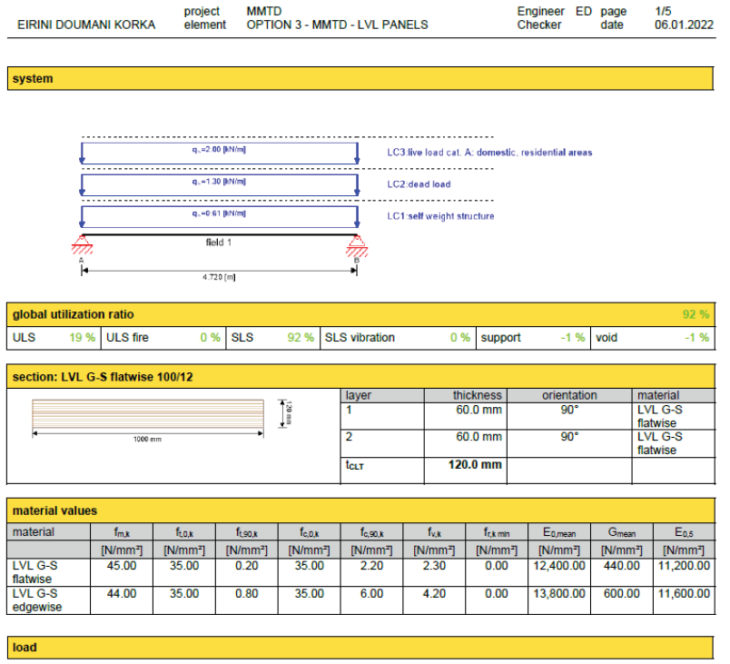Click the 'EIRINI DOUMANI KORKA' header name
The width and height of the screenshot is (730, 664).
click(x=86, y=25)
